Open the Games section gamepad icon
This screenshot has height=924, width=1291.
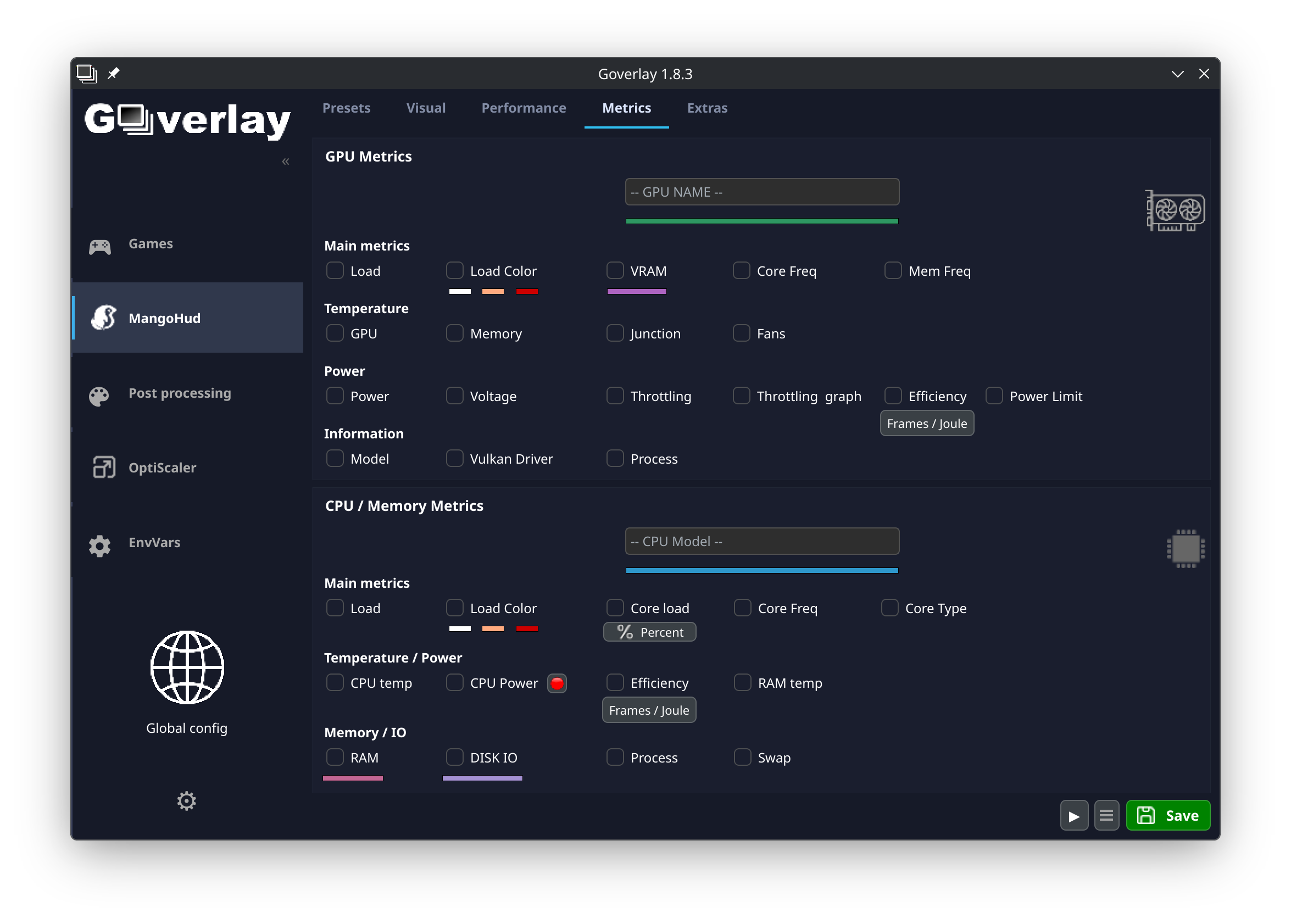(99, 246)
